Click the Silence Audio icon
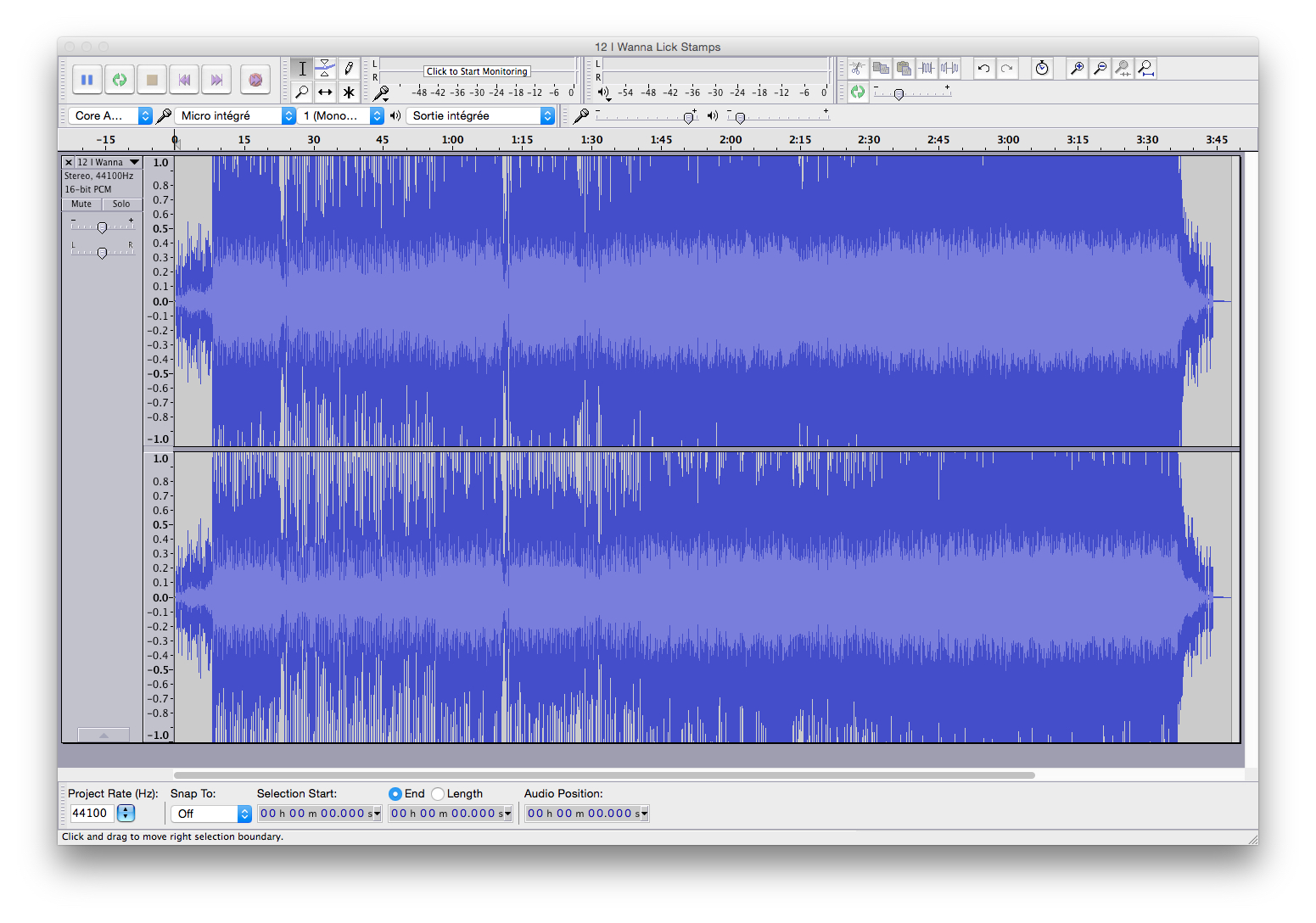1316x923 pixels. 950,68
